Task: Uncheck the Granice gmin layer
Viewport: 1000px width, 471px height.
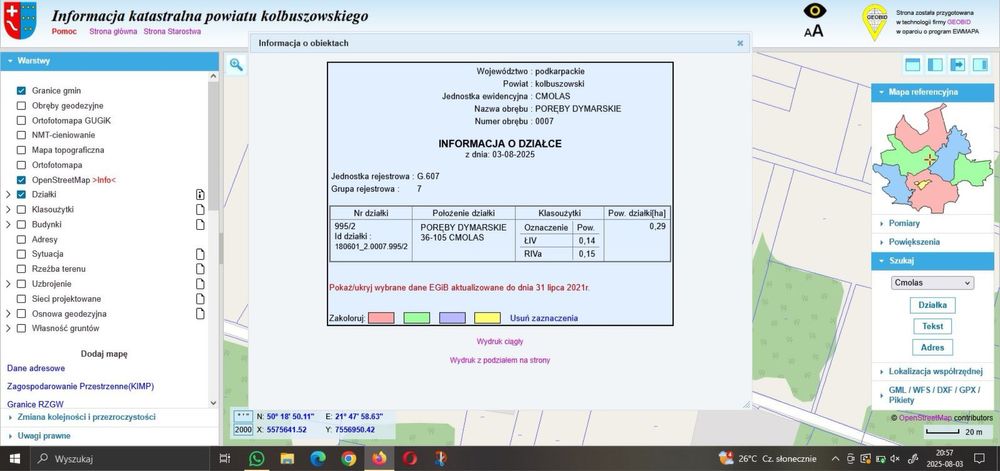Action: pyautogui.click(x=21, y=91)
